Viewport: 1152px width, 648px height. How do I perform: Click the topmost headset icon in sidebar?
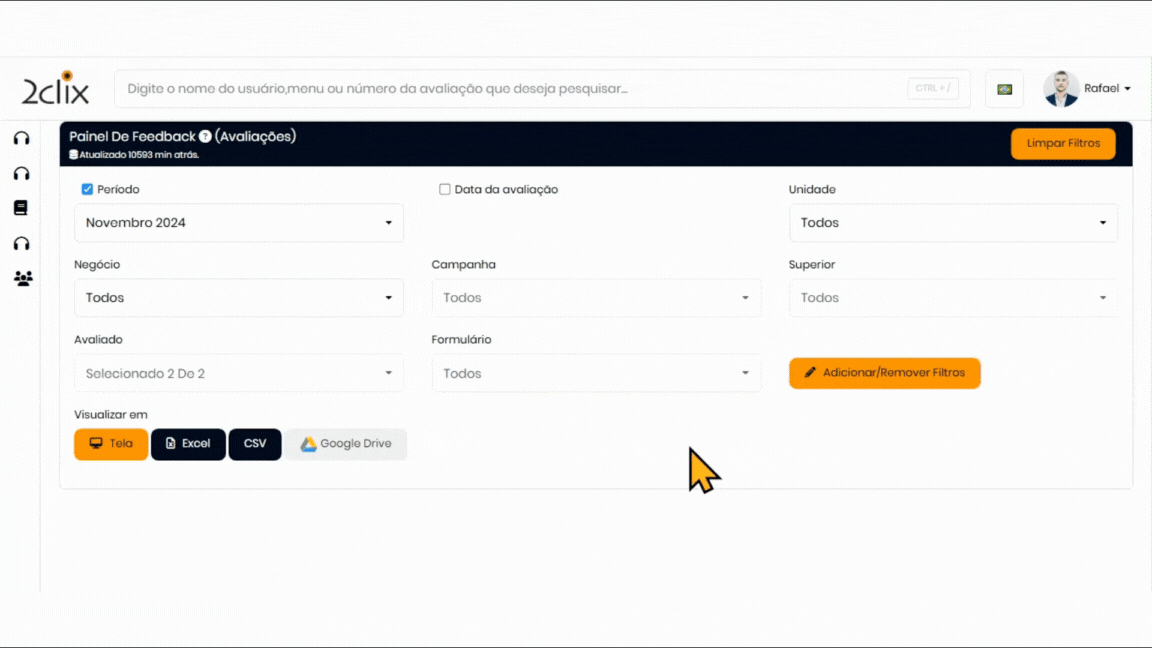21,138
